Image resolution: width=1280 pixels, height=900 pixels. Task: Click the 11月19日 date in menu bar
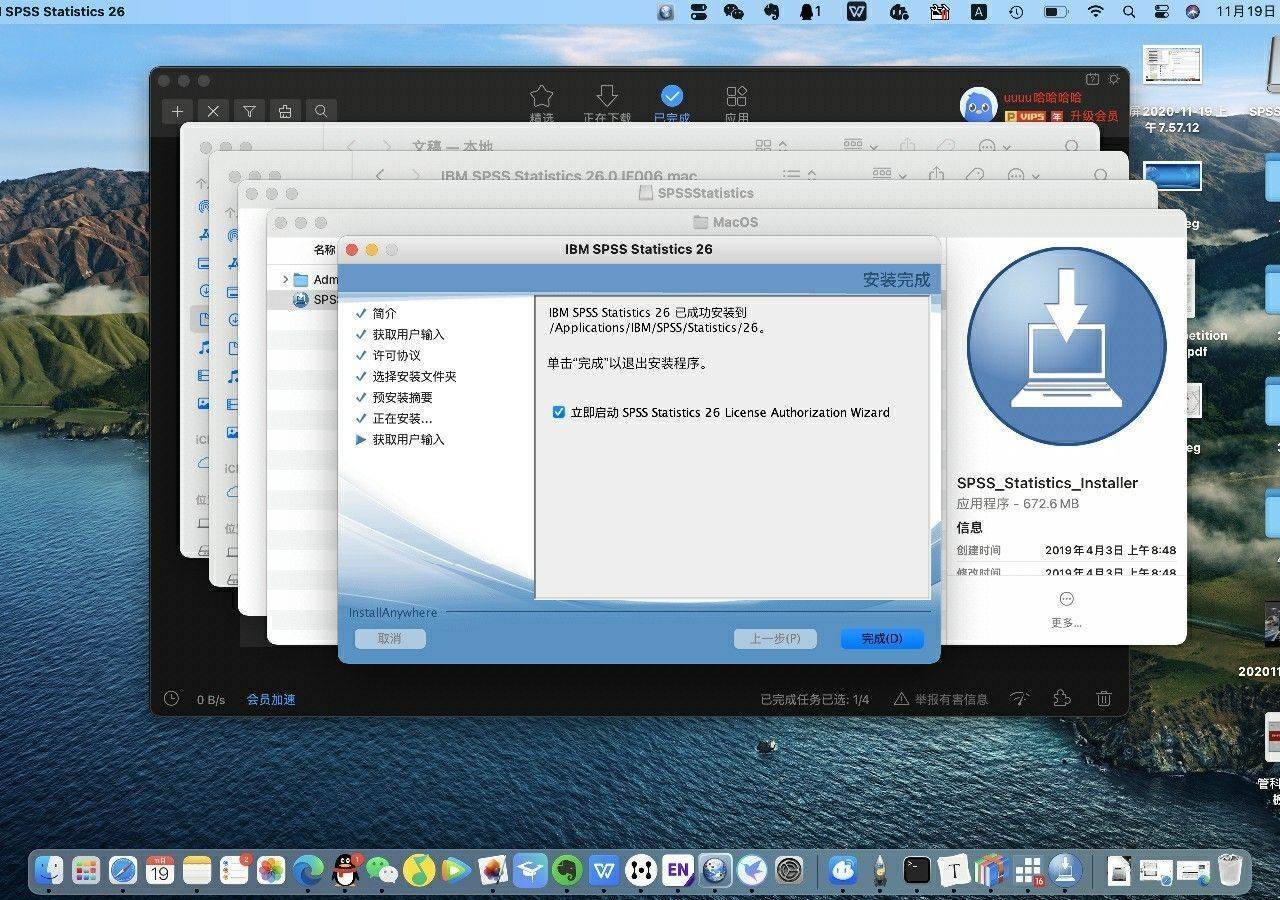tap(1247, 12)
